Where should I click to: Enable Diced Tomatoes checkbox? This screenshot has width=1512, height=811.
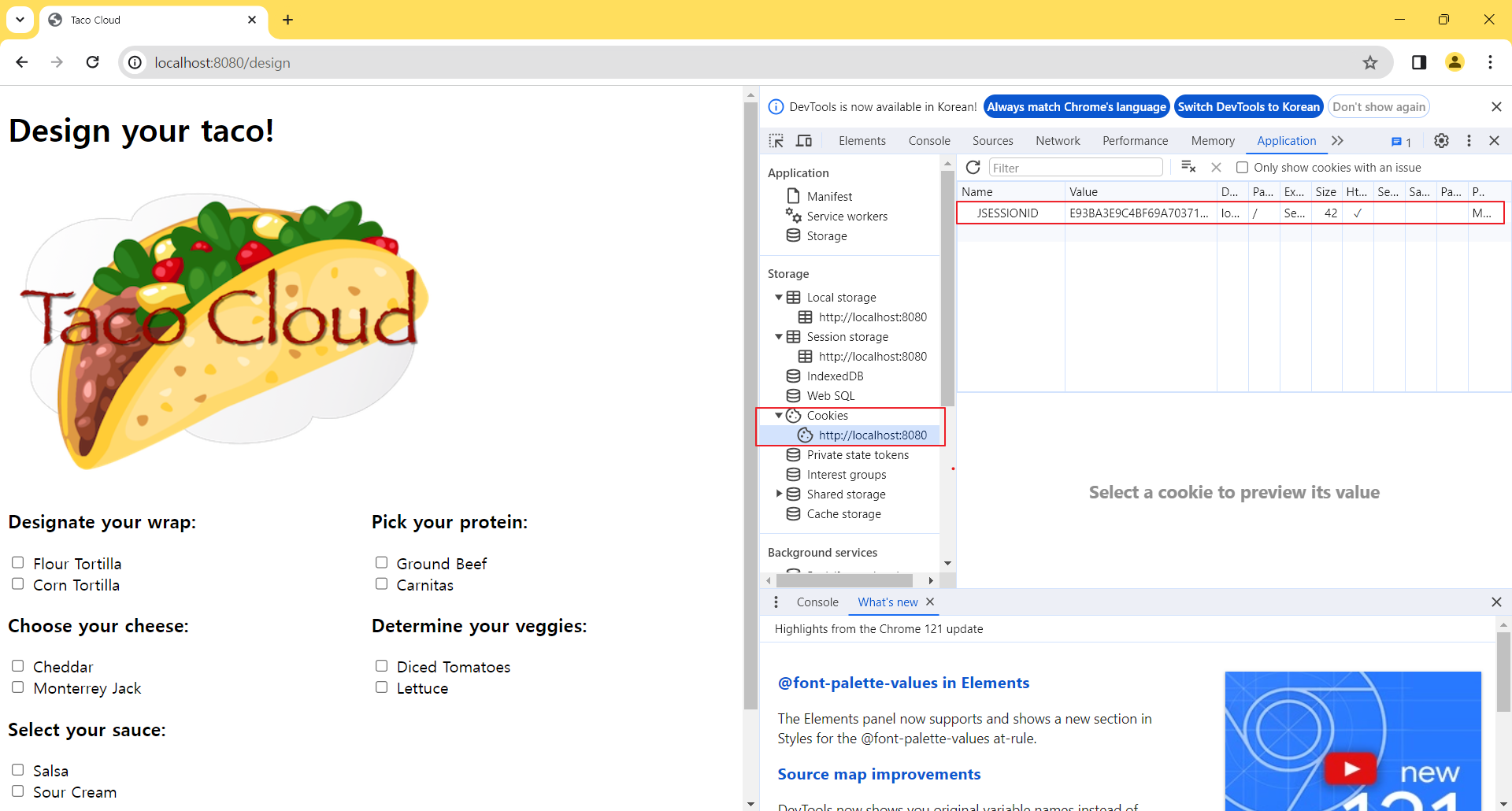(x=381, y=665)
